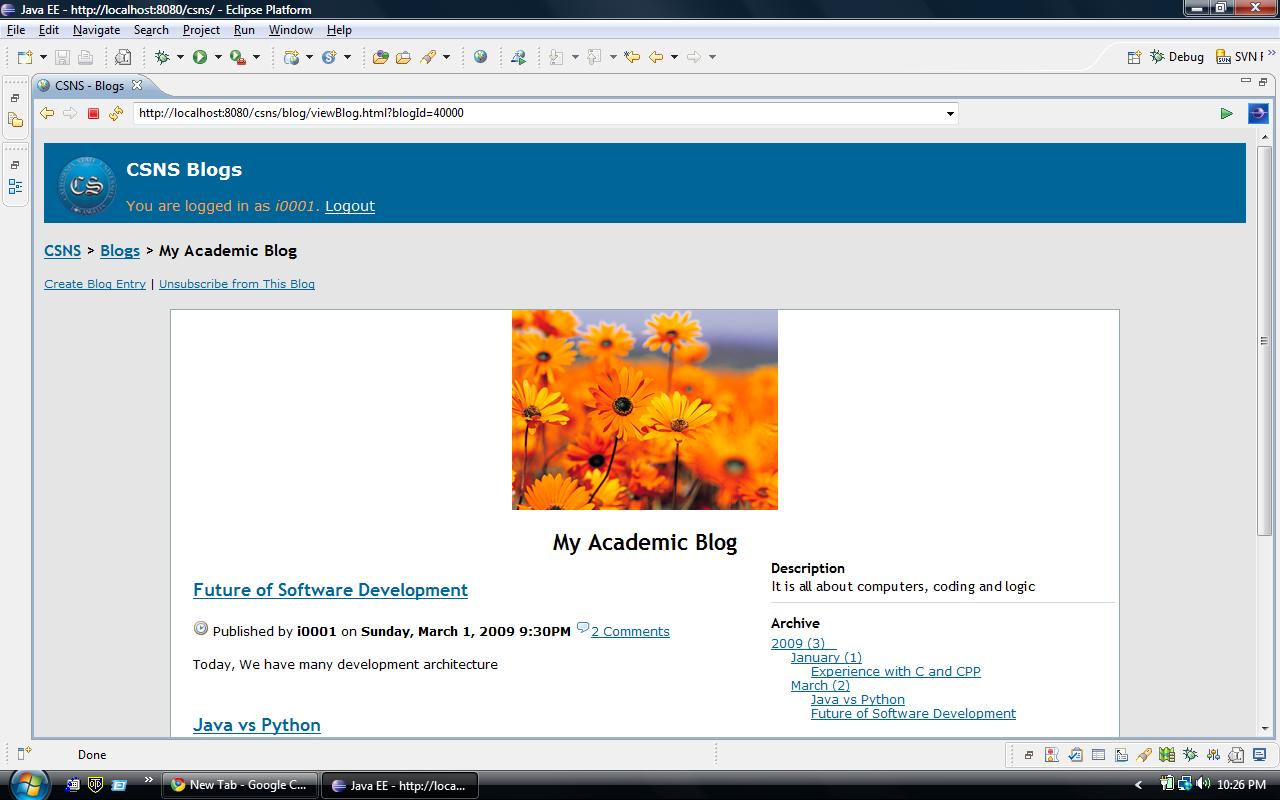Click the volume icon in system tray

[1201, 784]
